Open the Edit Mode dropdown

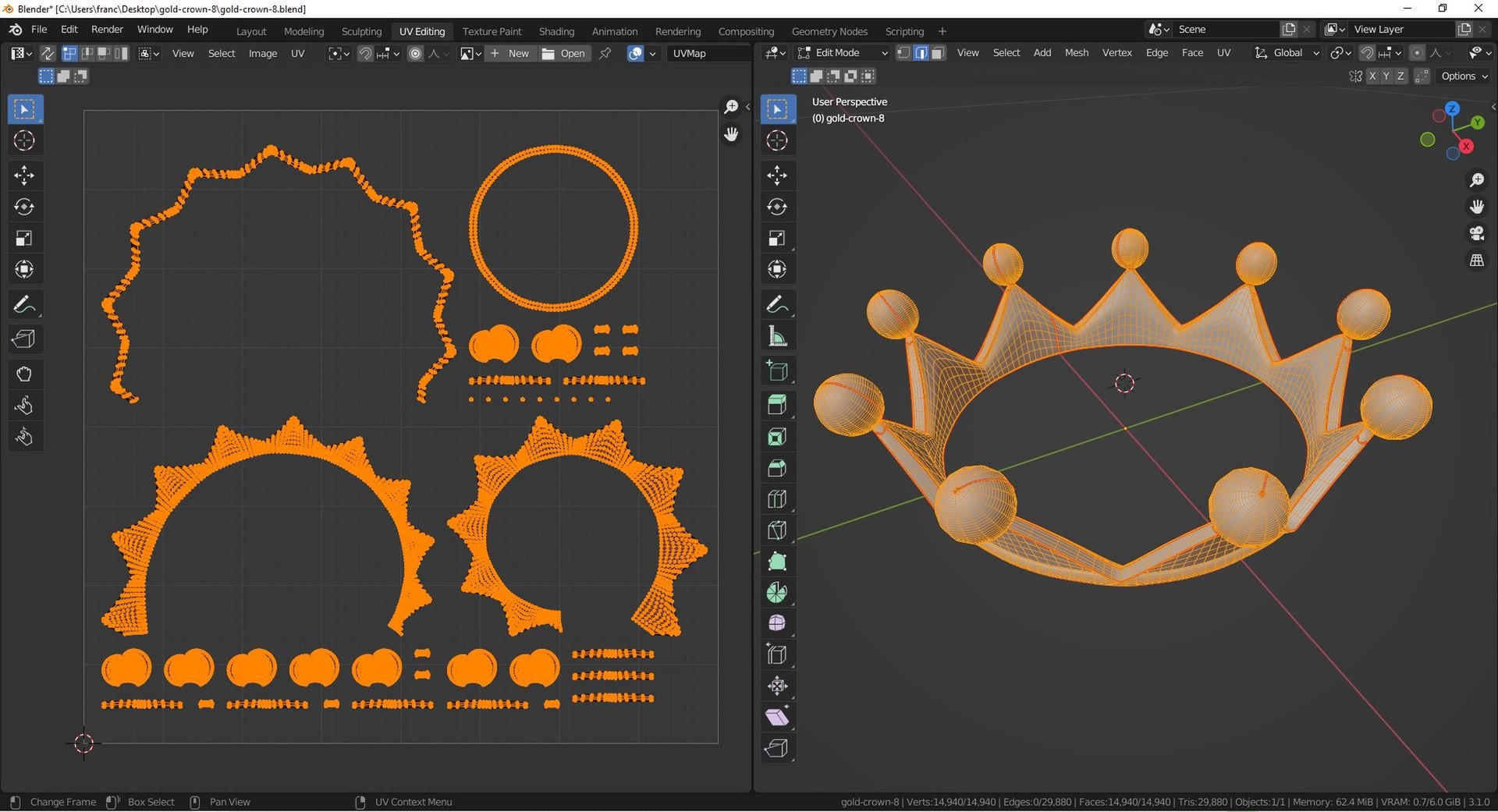click(x=843, y=52)
